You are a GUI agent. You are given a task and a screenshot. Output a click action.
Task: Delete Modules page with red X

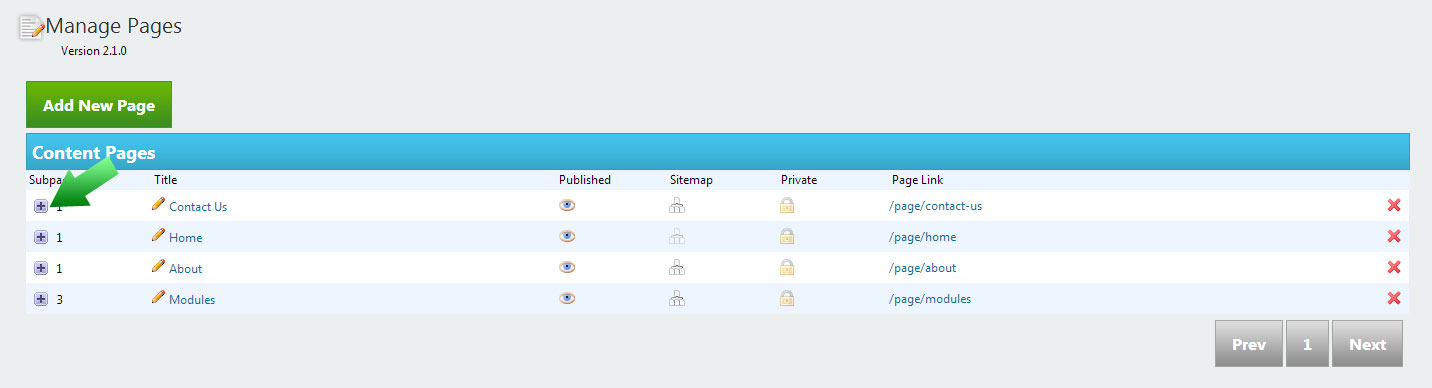pyautogui.click(x=1394, y=298)
